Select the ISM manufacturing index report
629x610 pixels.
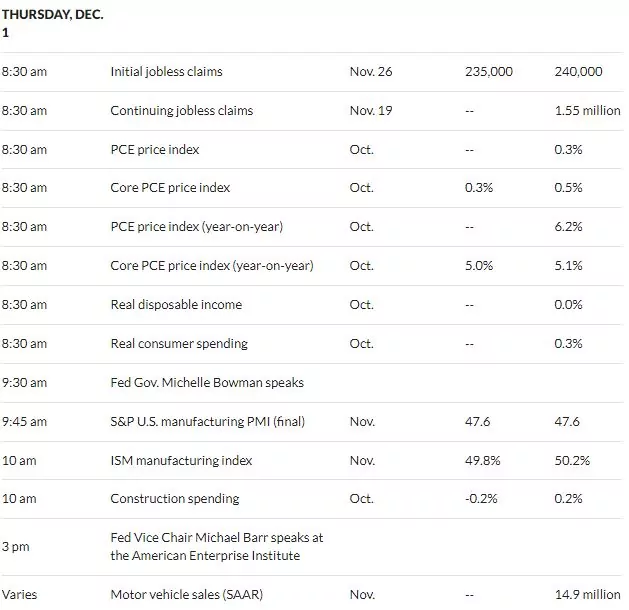click(x=181, y=460)
